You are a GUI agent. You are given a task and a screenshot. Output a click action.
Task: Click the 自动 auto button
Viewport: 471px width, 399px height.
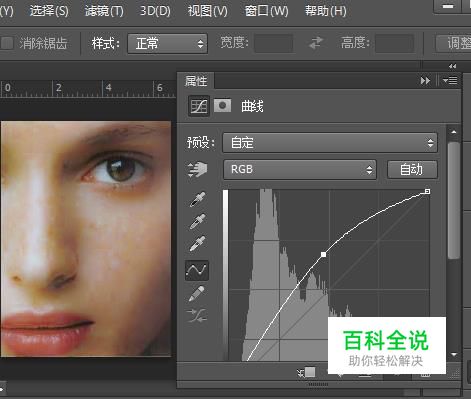(x=412, y=169)
